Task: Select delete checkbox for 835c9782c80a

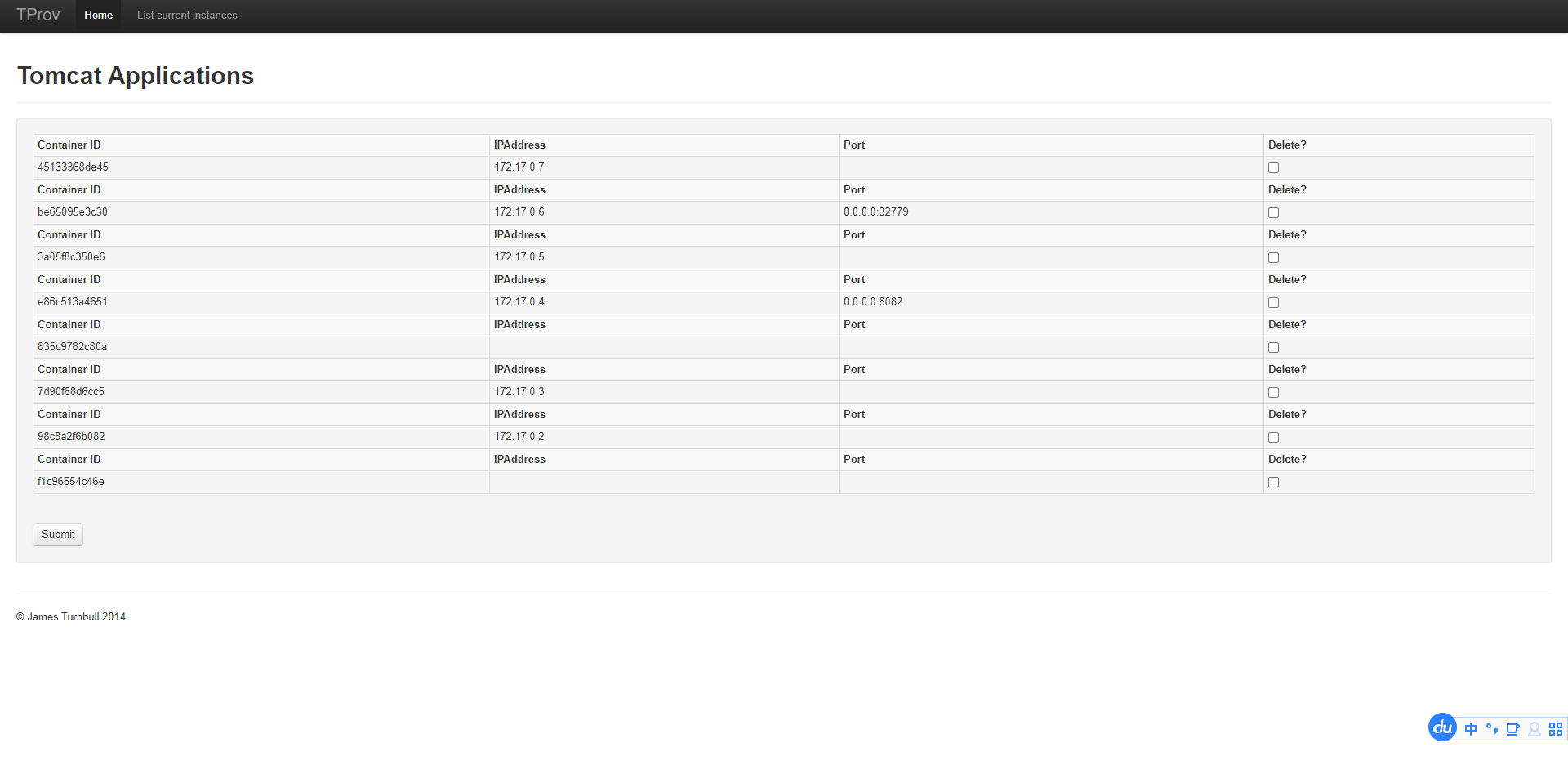Action: pos(1273,348)
